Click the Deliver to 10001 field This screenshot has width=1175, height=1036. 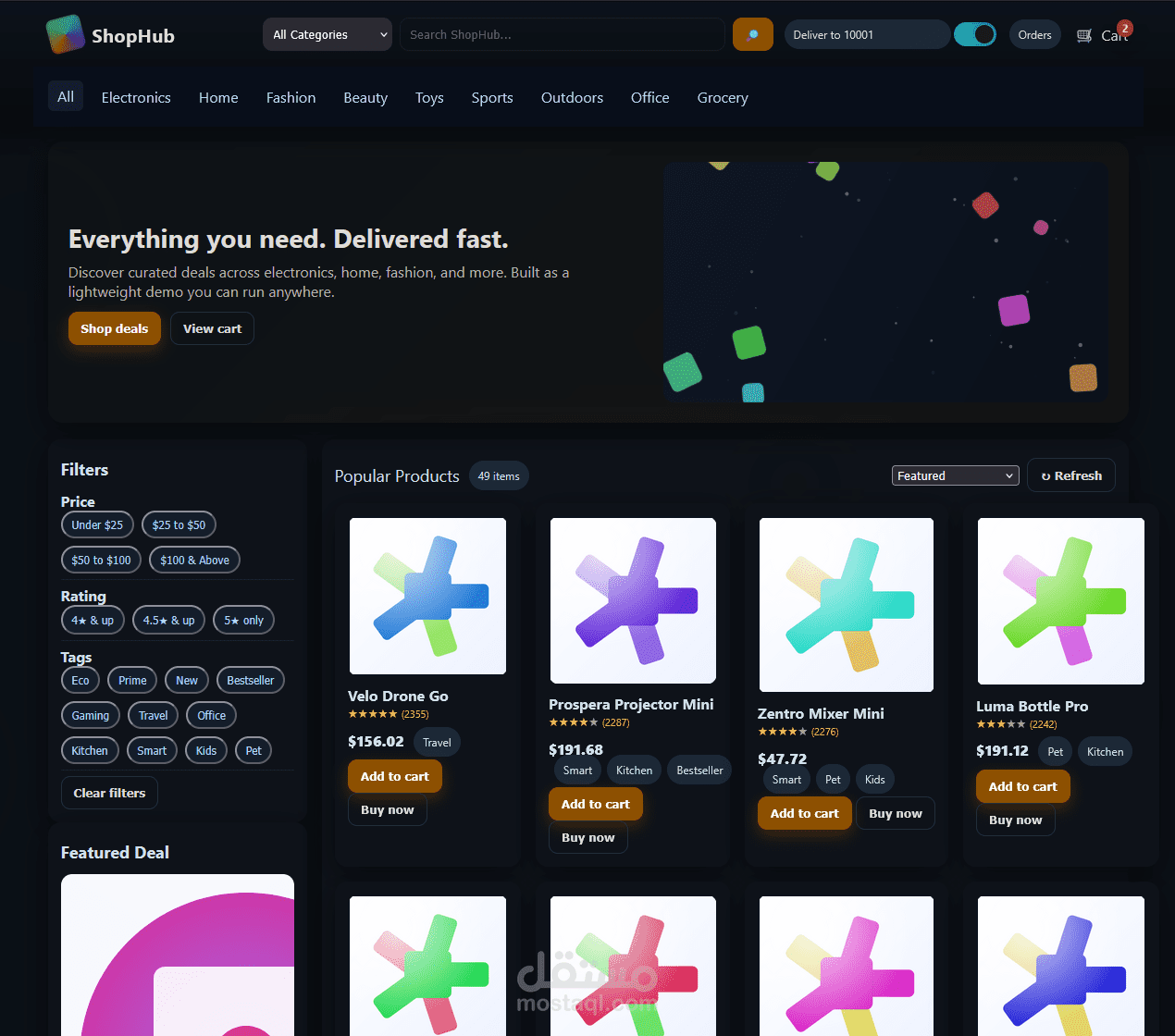pos(867,34)
